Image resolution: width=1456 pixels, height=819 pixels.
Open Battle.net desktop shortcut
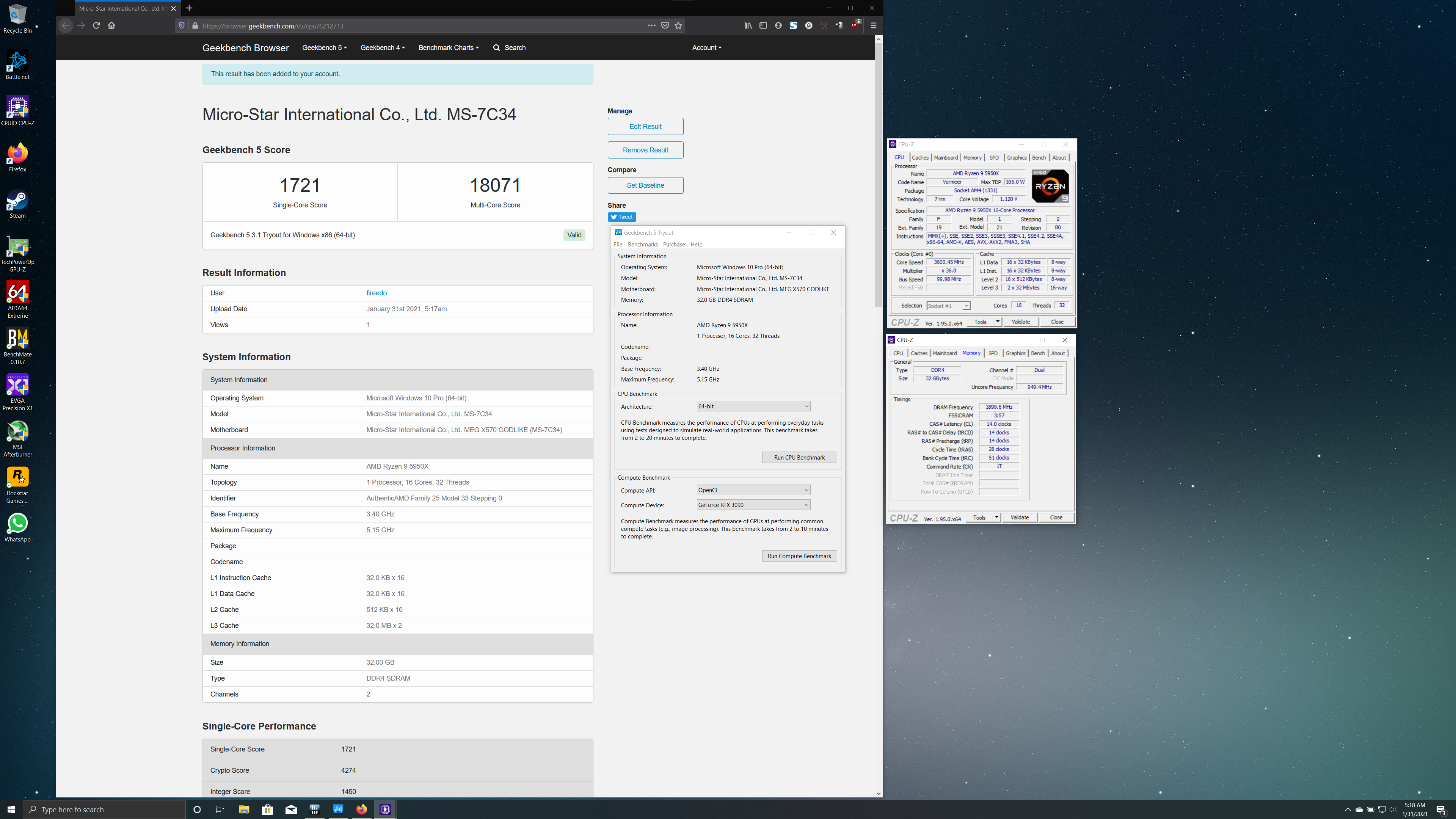17,64
